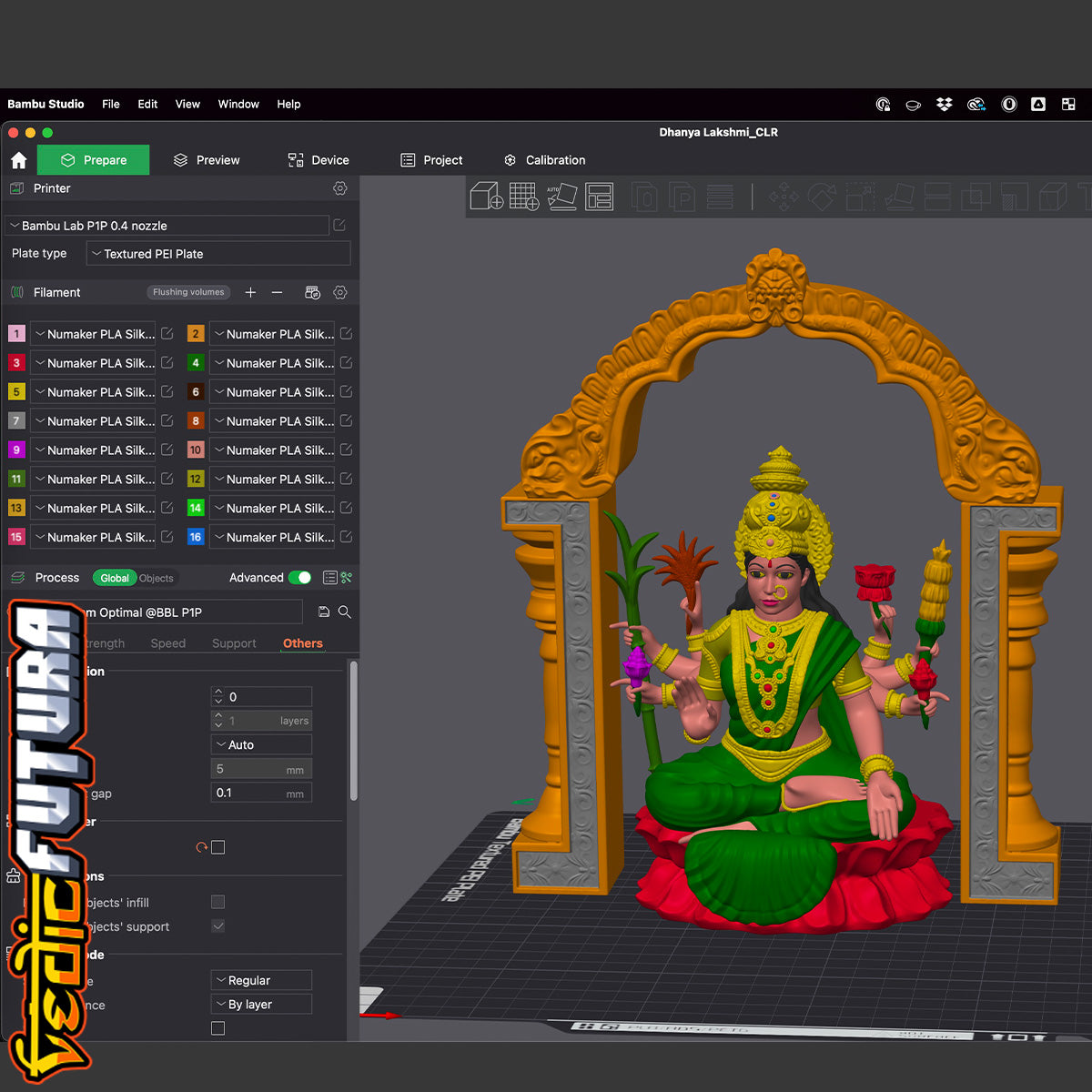
Task: Switch to the Preview tab
Action: pos(207,160)
